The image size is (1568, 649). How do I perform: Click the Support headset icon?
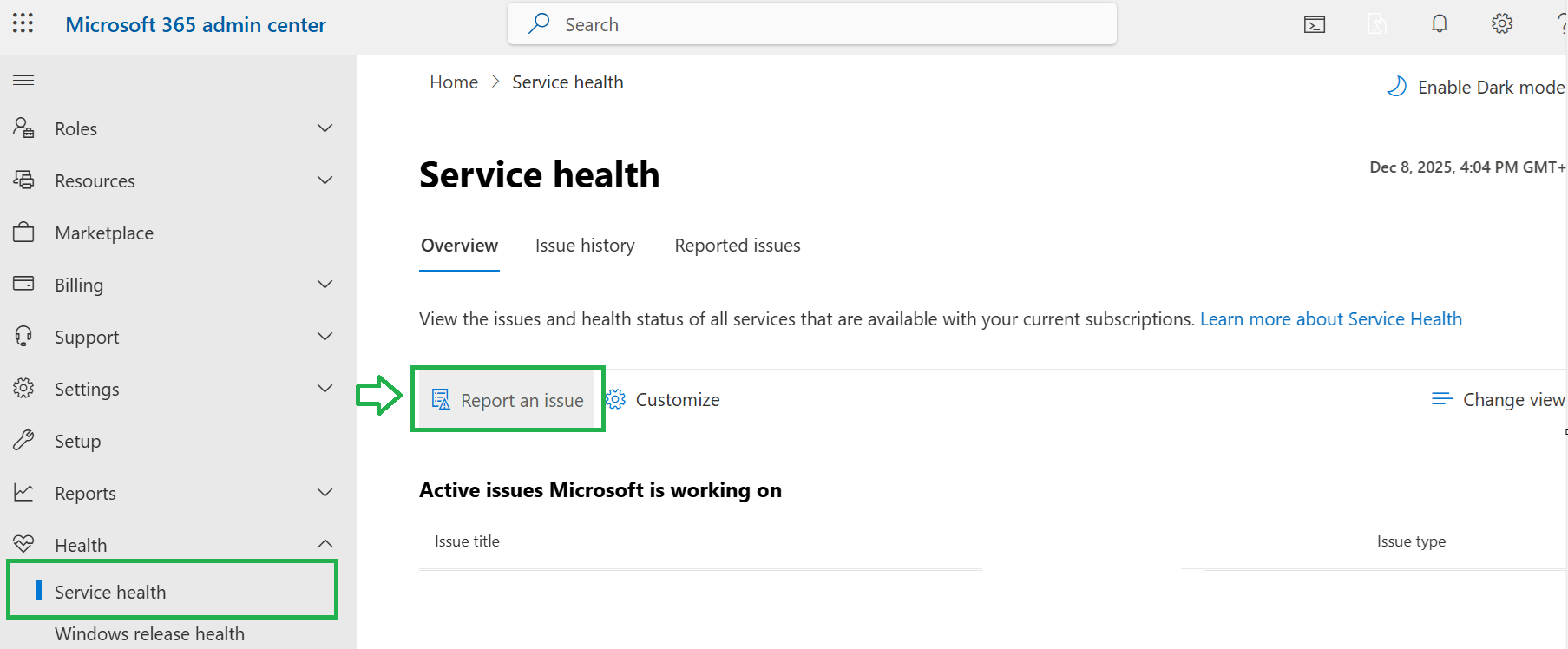tap(23, 336)
